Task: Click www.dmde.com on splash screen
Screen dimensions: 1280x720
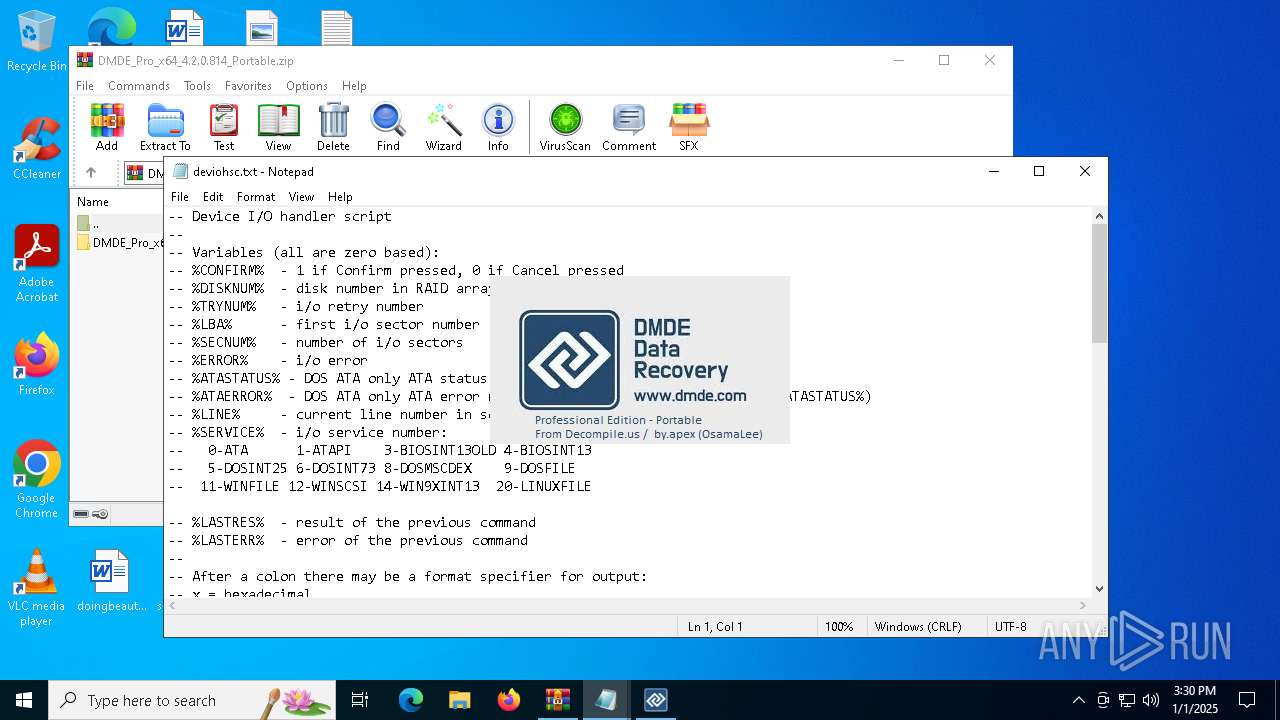Action: pos(690,396)
